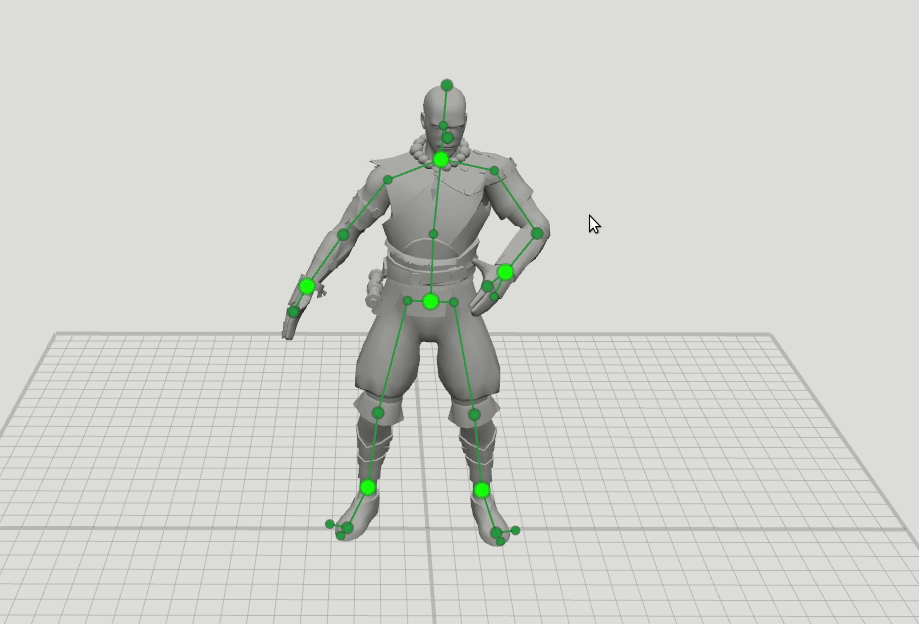Pick the shoulder joint on screen-right side
Viewport: 919px width, 624px height.
(494, 171)
